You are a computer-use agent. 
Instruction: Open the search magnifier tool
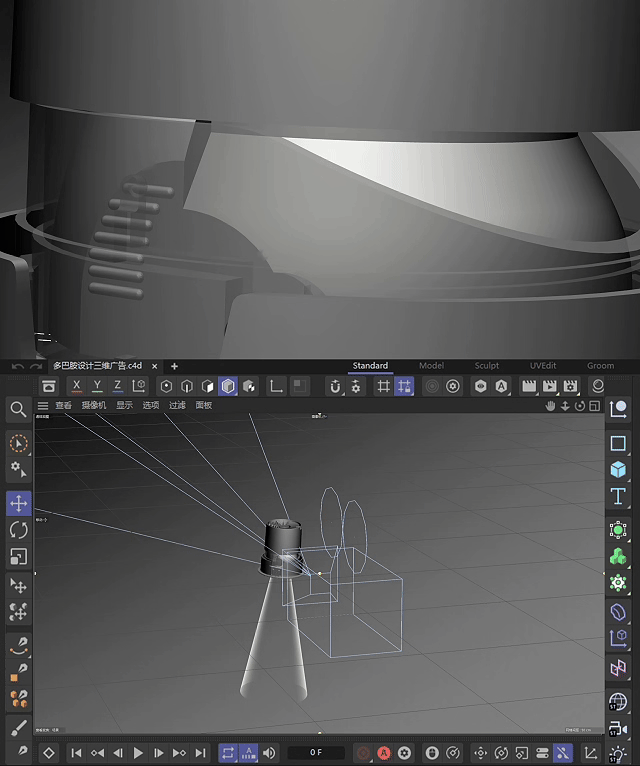19,409
